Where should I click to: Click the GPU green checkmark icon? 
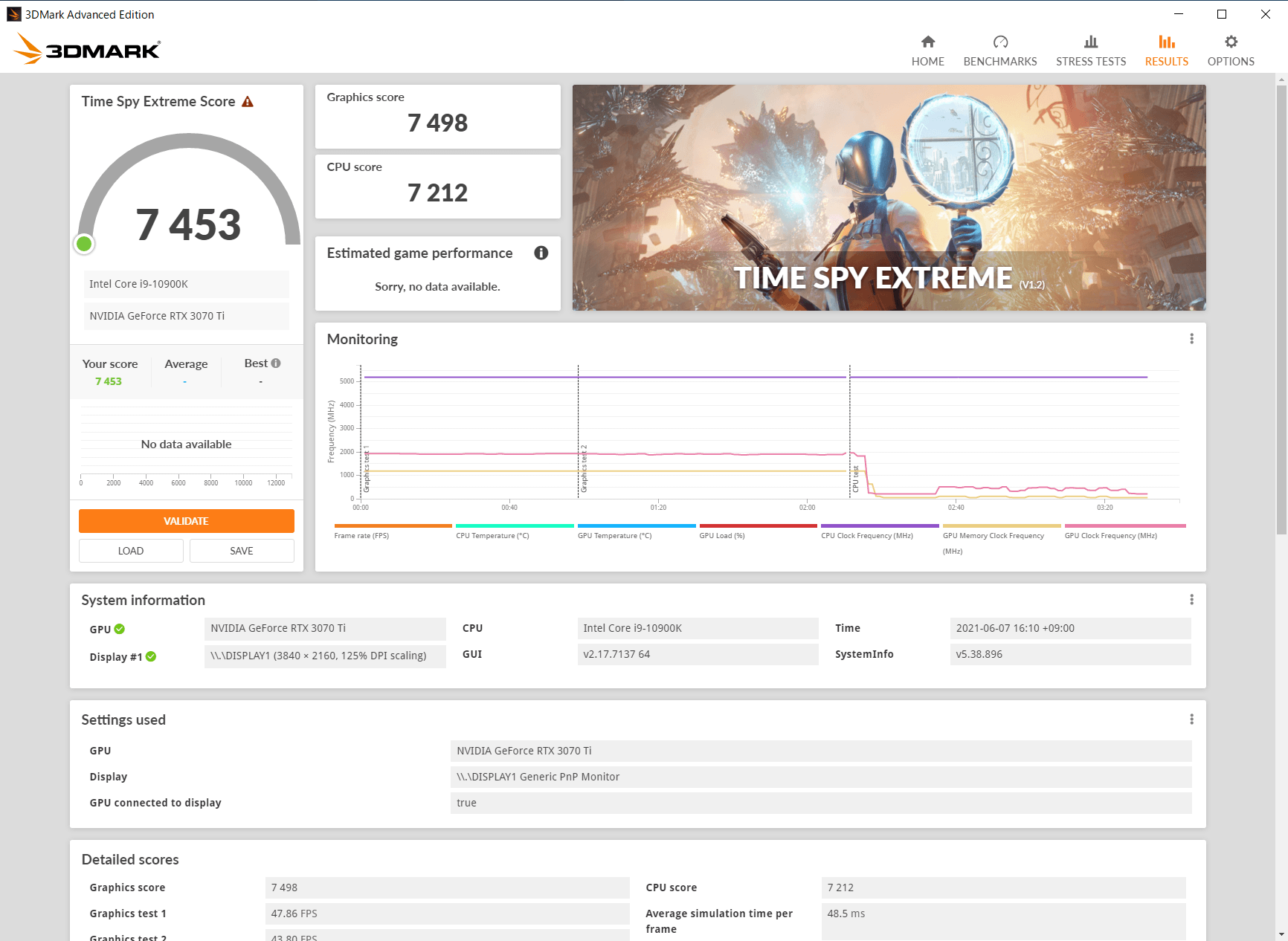120,629
